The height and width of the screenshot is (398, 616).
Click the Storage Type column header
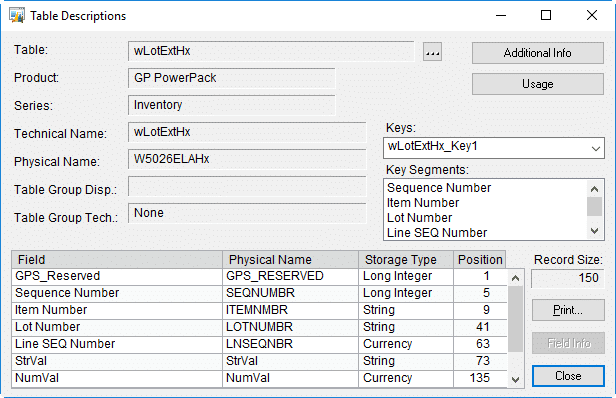tap(406, 260)
